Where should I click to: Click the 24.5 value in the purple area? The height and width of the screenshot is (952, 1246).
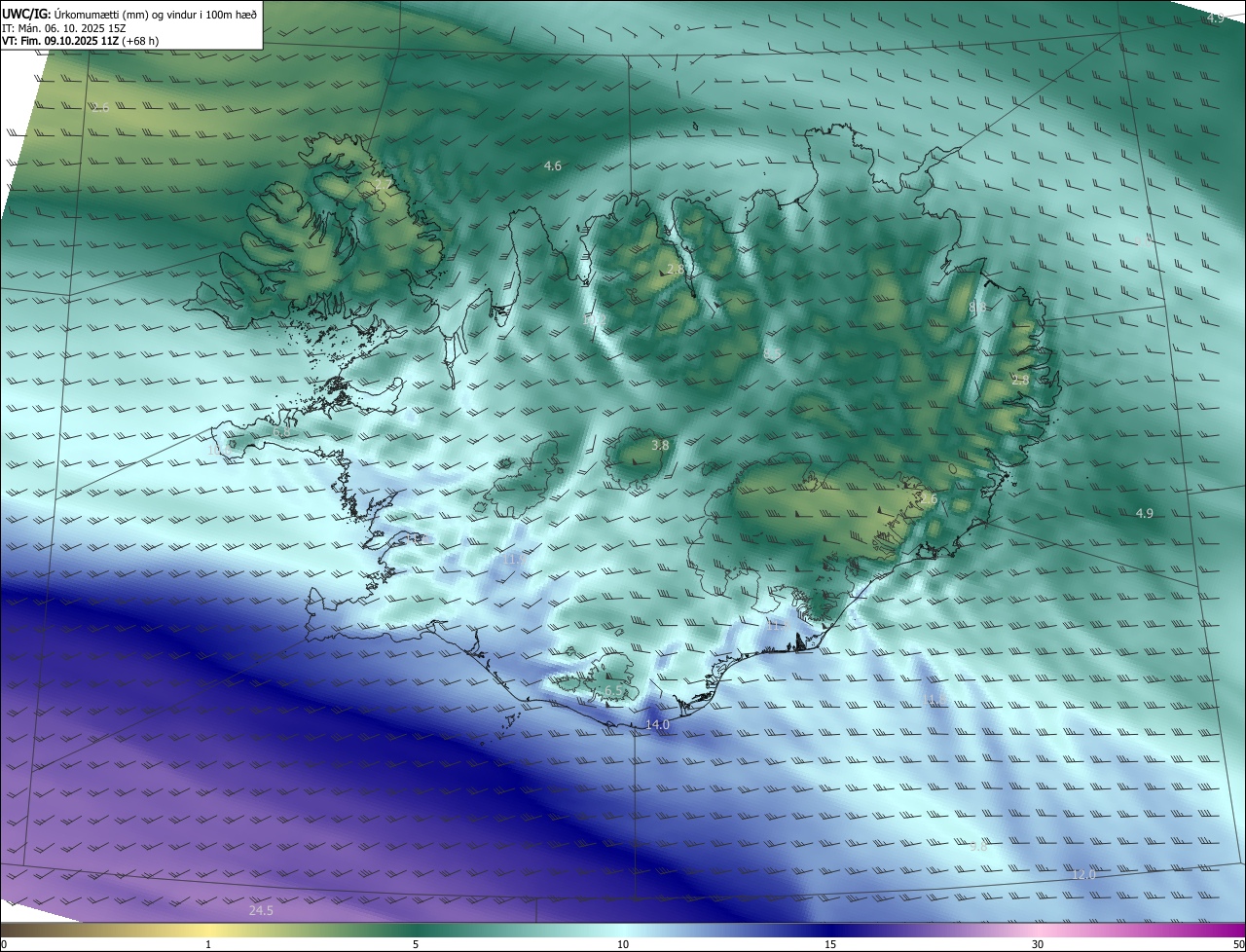coord(261,910)
